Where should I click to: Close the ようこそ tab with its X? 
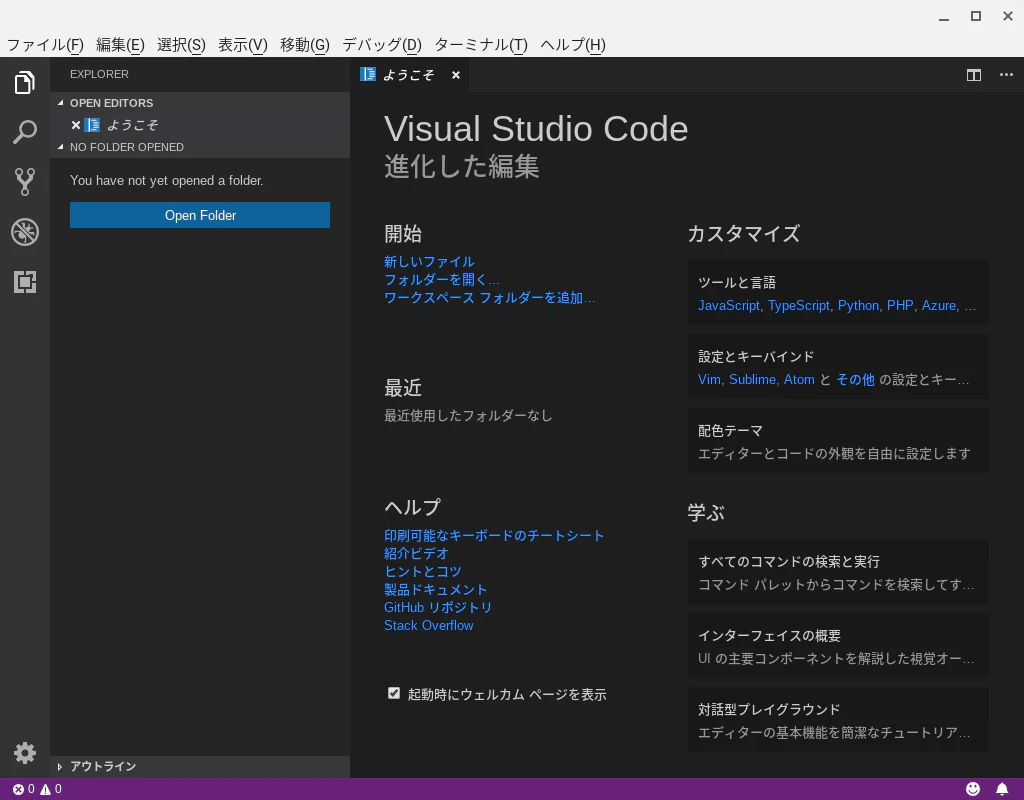tap(456, 75)
